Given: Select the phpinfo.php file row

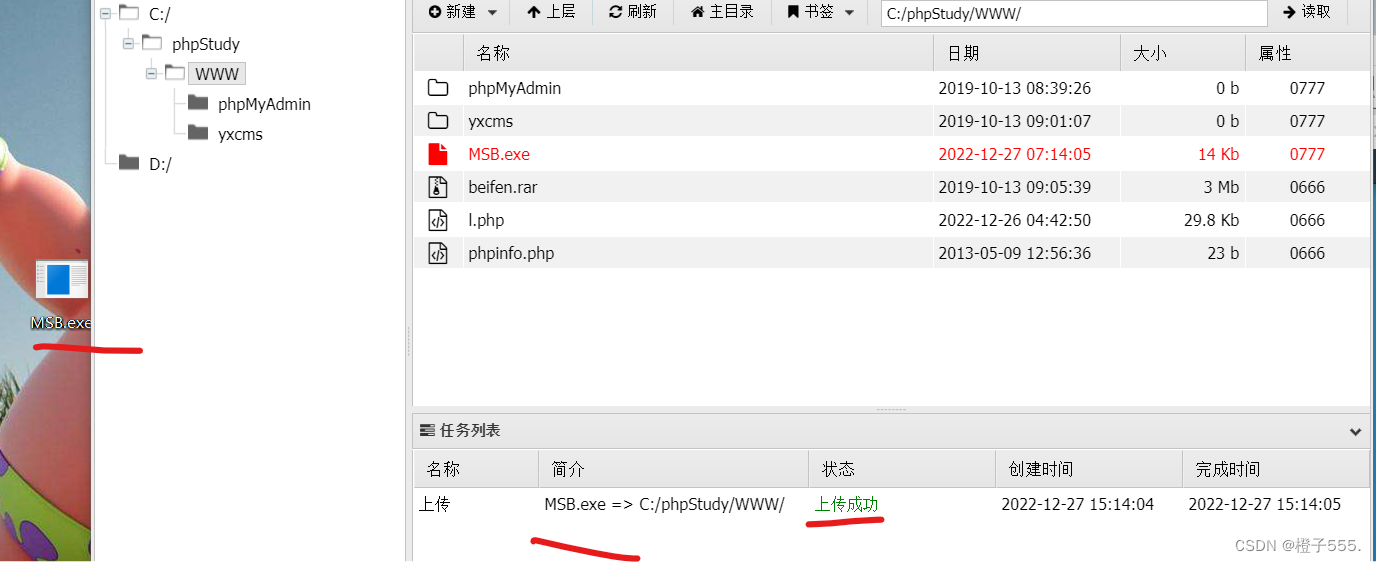Looking at the screenshot, I should click(892, 253).
